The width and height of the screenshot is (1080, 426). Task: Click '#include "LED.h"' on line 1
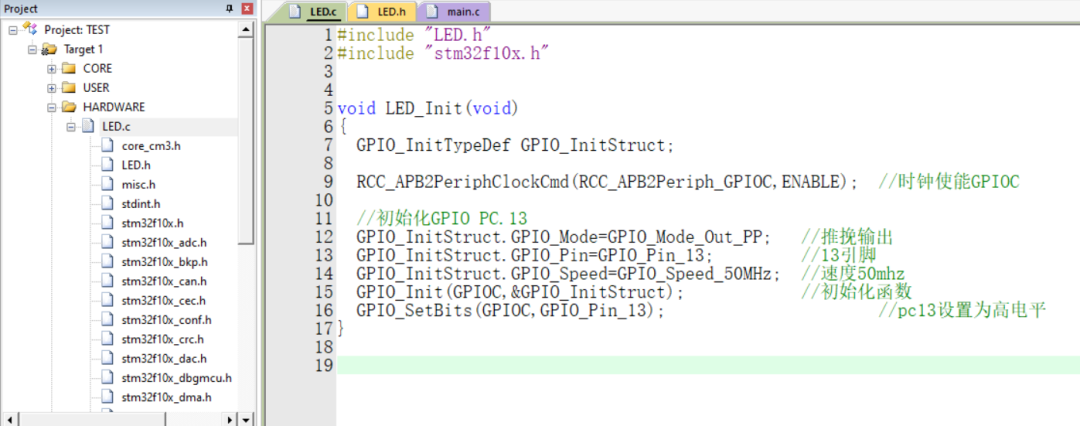point(413,34)
